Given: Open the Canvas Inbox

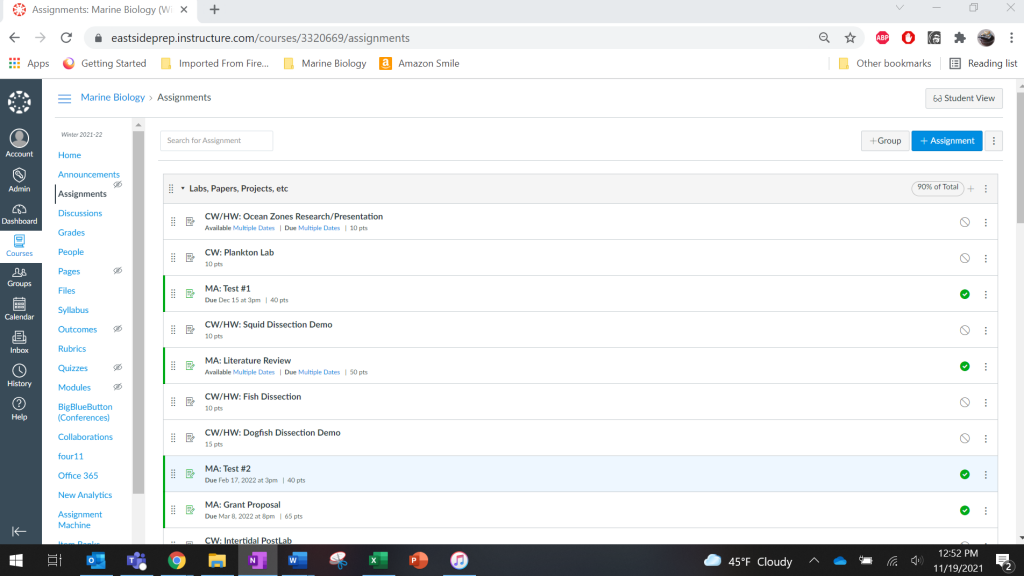Looking at the screenshot, I should [20, 342].
